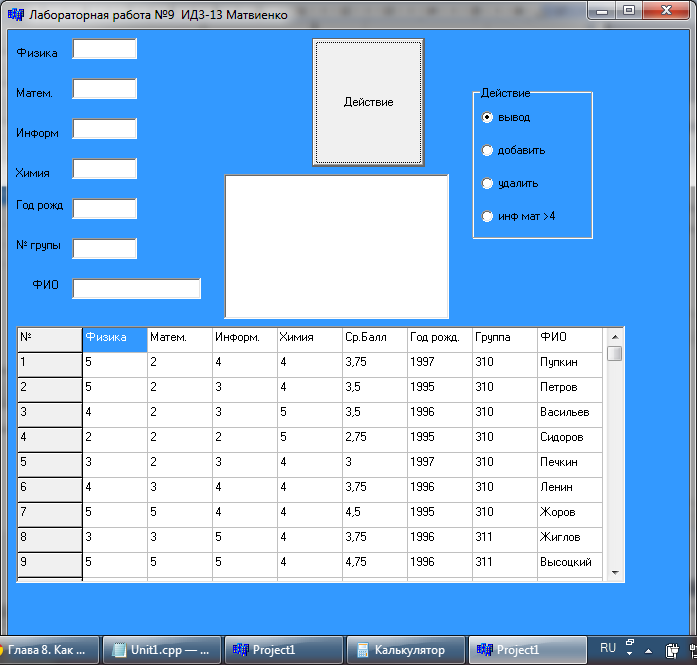Click the row 4 number header
Viewport: 697px width, 665px height.
(x=50, y=440)
